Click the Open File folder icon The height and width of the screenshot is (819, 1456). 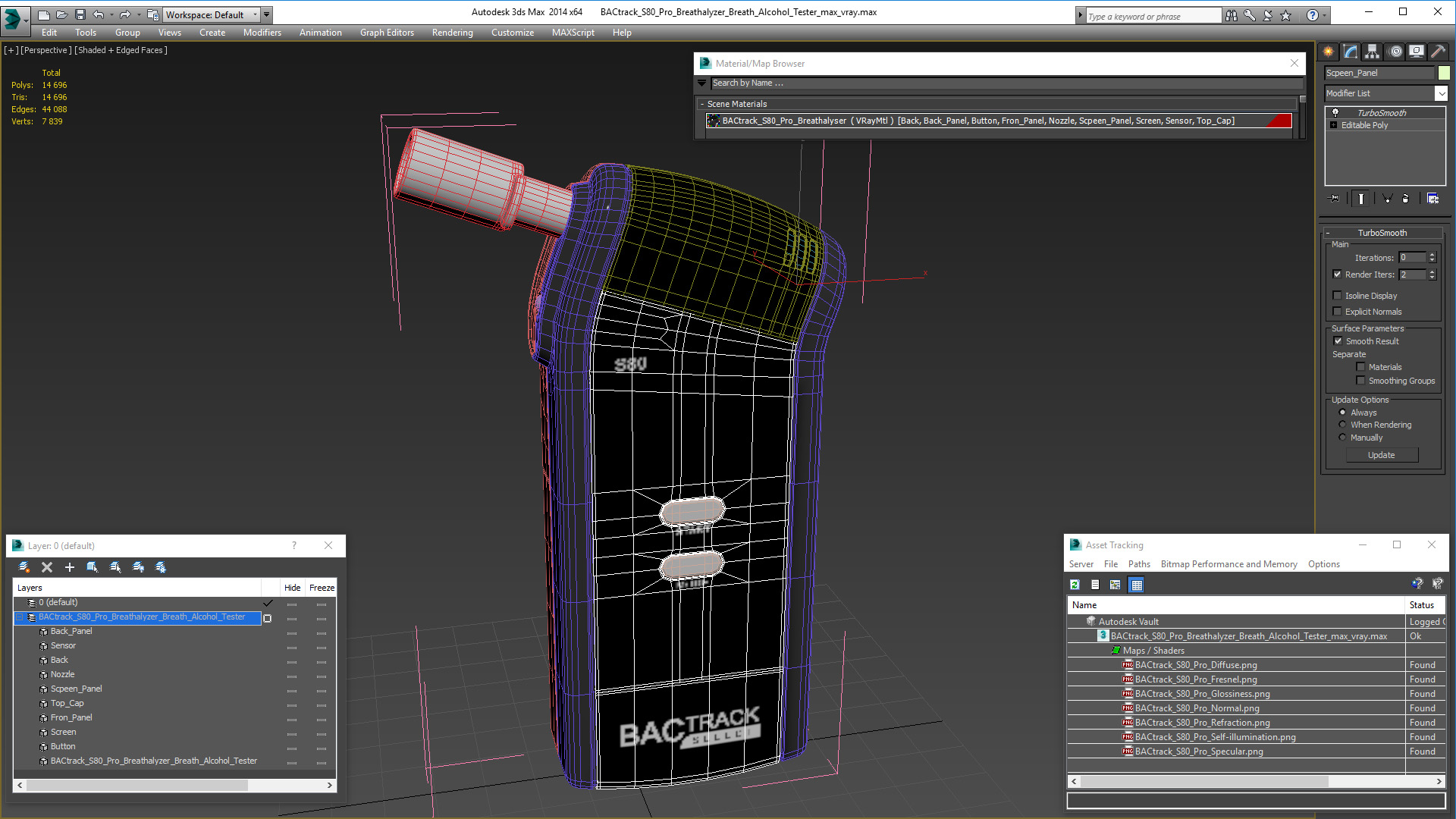pos(62,14)
